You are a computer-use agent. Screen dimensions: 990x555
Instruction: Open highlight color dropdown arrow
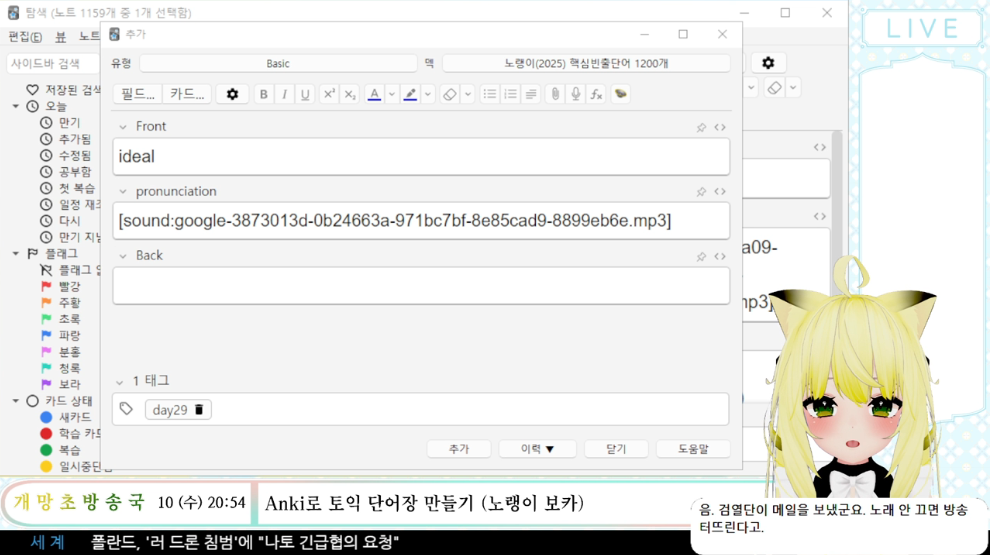pos(427,94)
